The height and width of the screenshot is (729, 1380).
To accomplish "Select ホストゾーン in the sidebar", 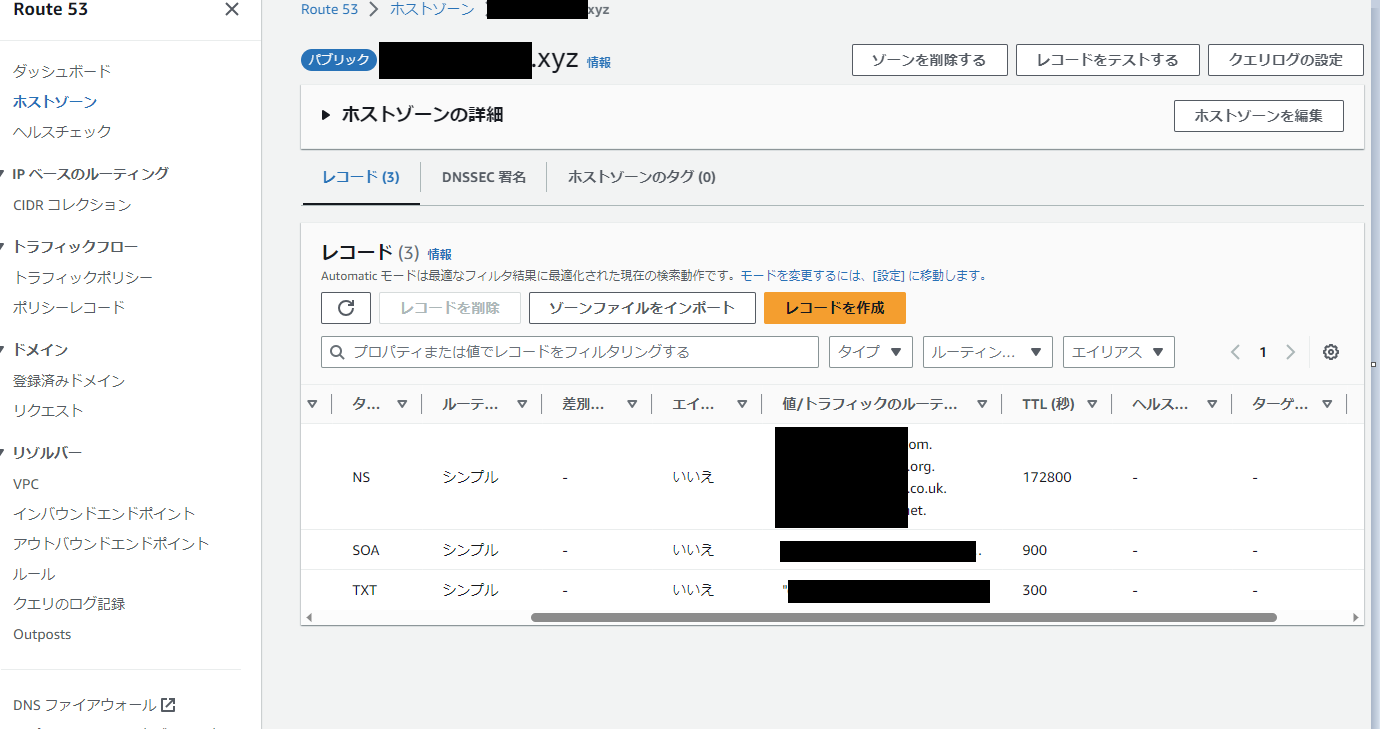I will (55, 101).
